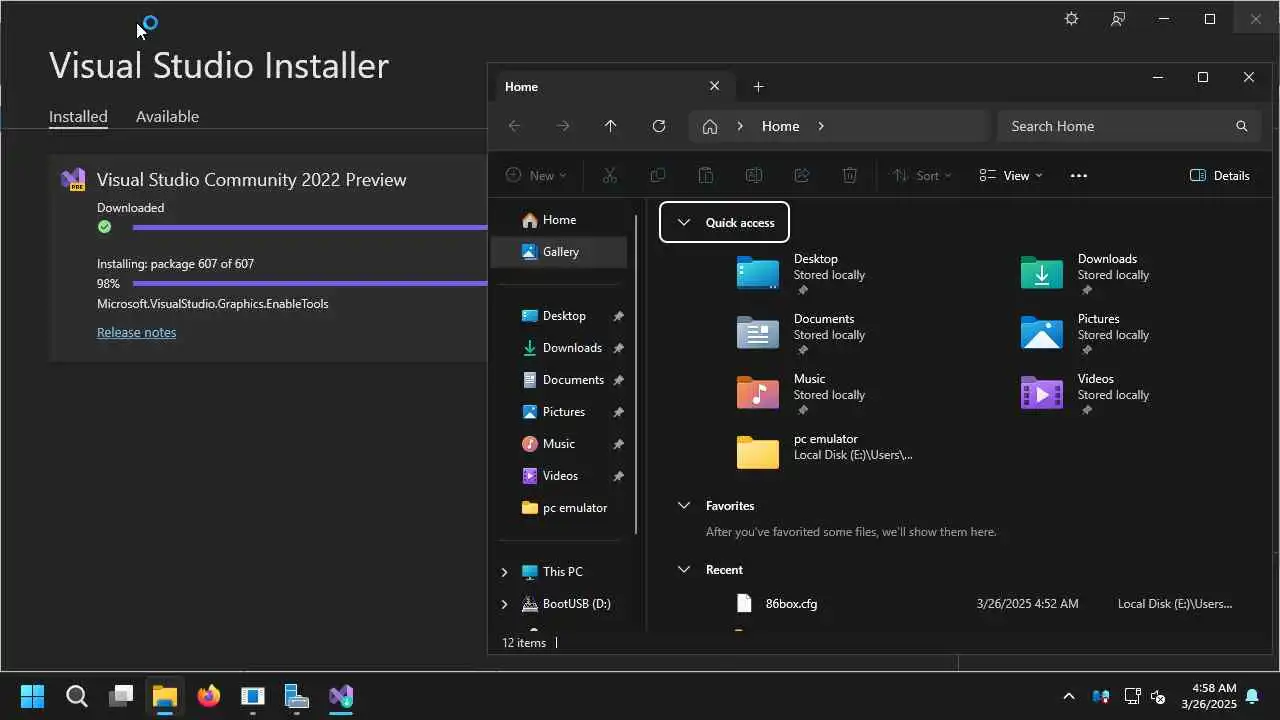
Task: Collapse the Favorites section
Action: coord(684,506)
